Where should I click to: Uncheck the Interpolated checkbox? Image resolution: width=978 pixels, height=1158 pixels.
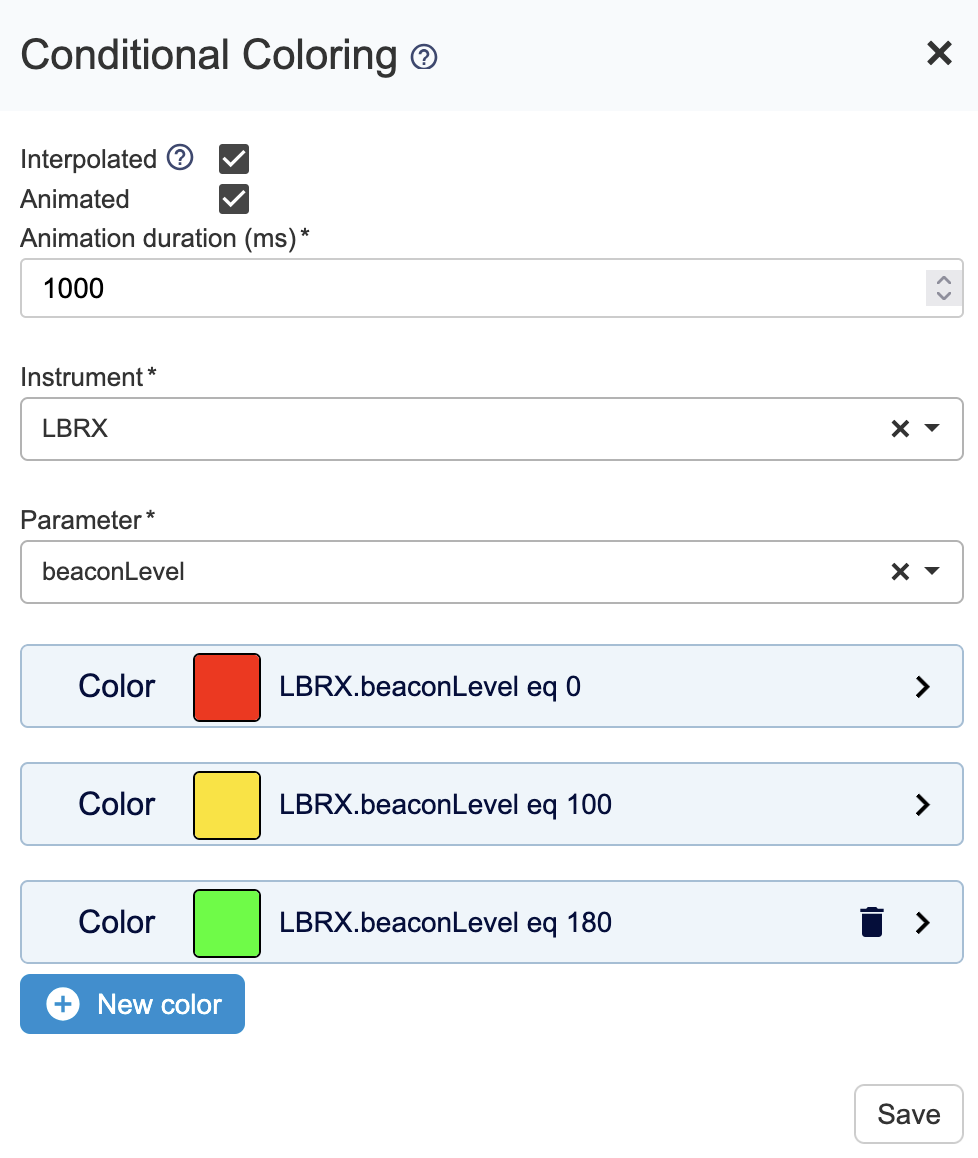coord(234,159)
